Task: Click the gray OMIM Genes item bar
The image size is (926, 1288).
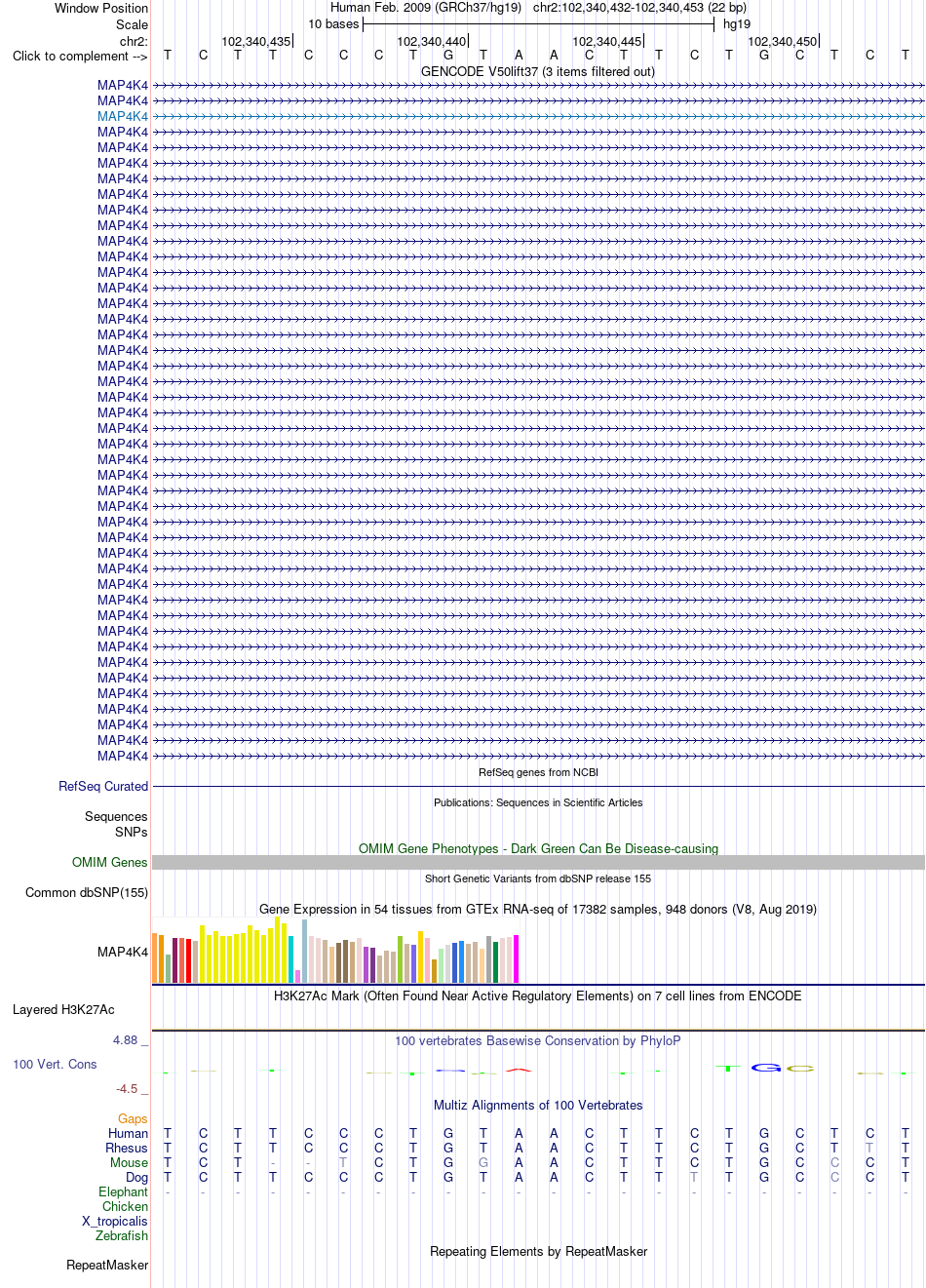Action: pos(538,862)
